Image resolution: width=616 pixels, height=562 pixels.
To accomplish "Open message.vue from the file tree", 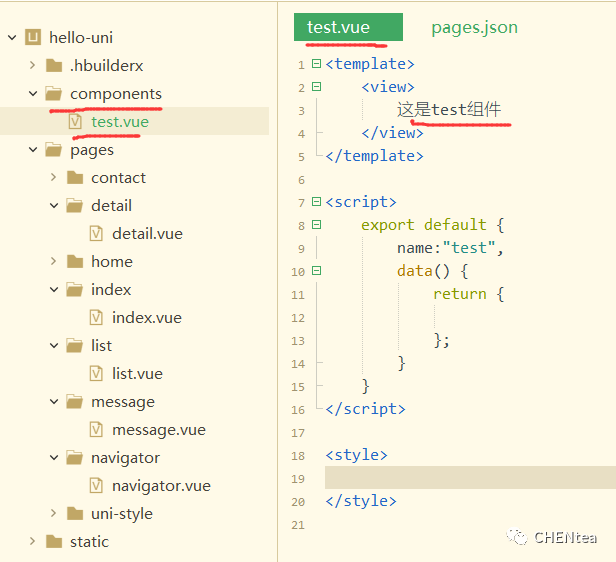I will [x=158, y=430].
